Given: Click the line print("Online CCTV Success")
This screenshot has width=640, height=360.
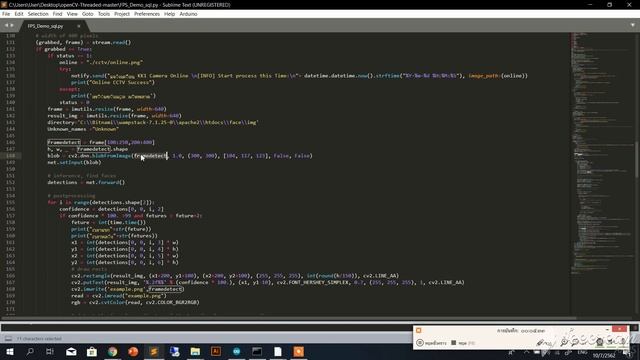Looking at the screenshot, I should [113, 82].
